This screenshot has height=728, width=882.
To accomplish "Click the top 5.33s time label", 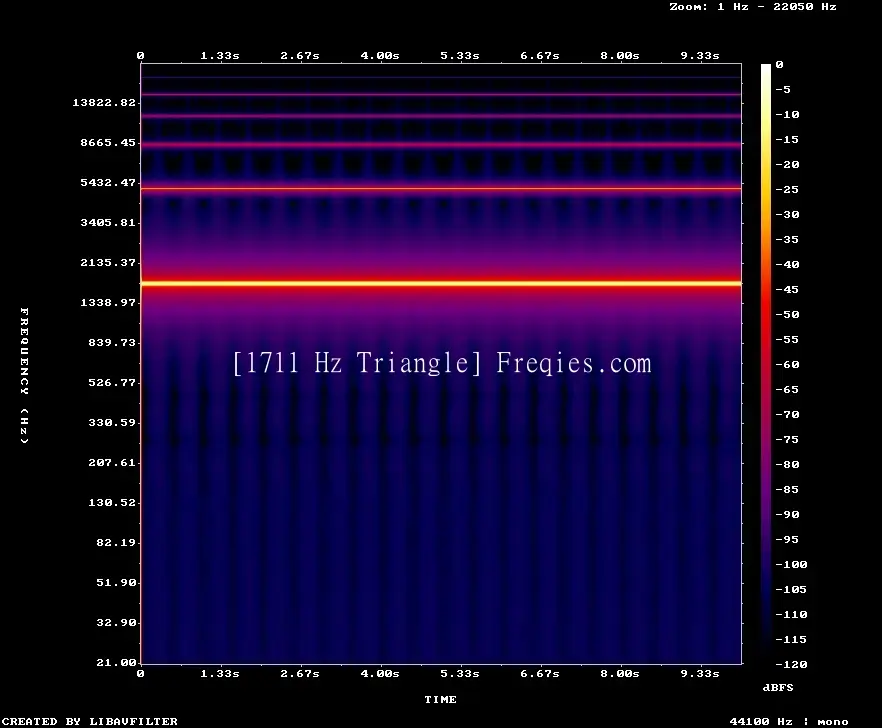I will click(460, 55).
